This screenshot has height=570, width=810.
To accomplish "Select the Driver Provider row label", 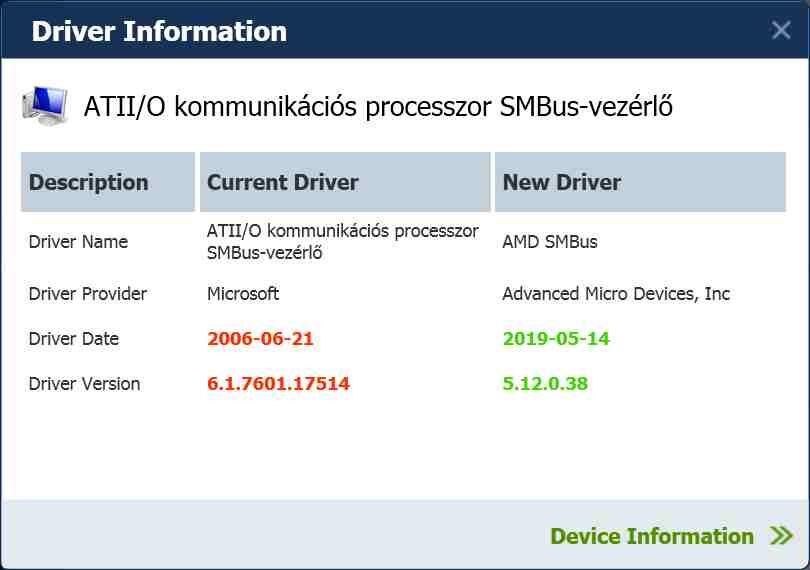I will pos(88,294).
